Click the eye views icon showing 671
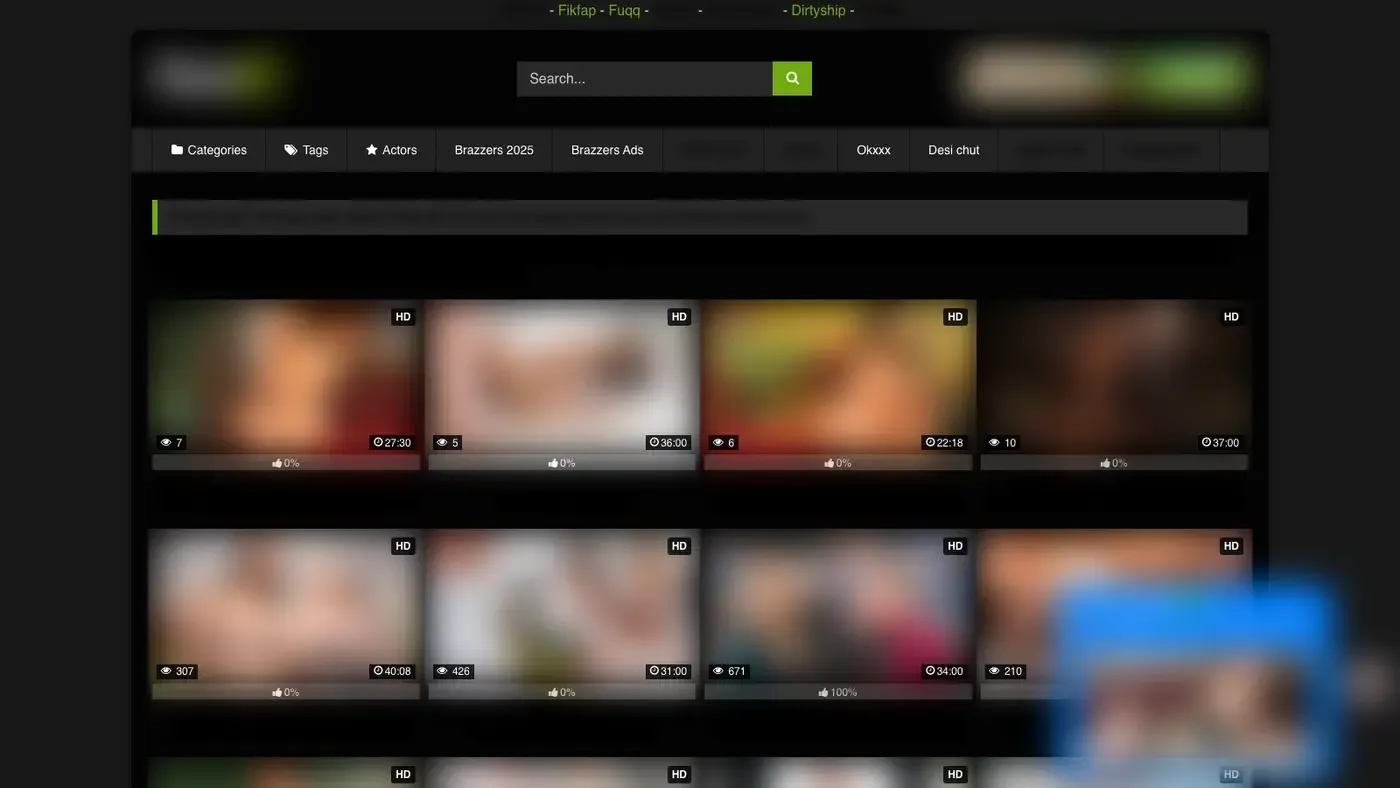1400x788 pixels. (717, 672)
